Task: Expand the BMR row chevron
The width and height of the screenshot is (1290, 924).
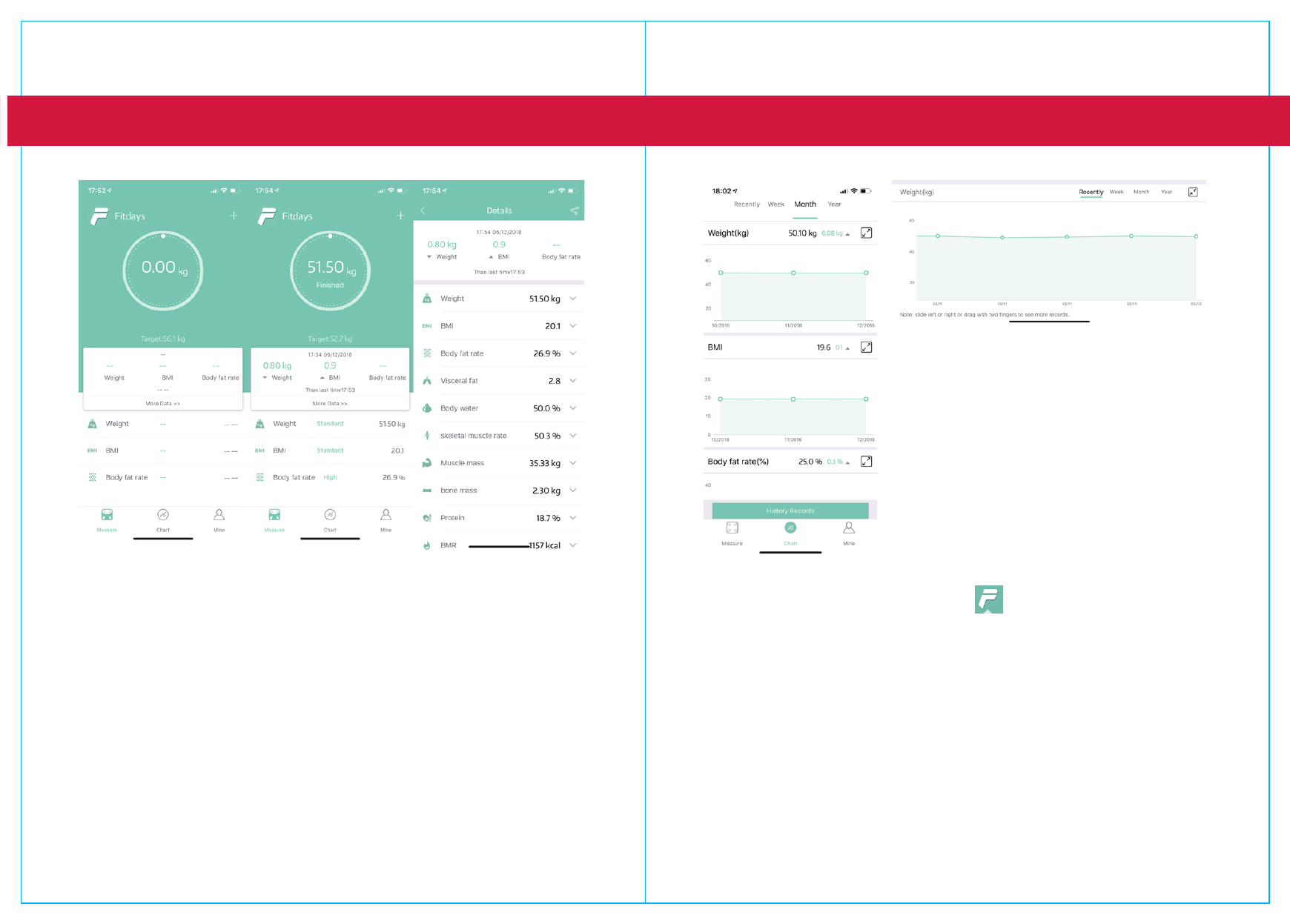Action: click(x=572, y=545)
